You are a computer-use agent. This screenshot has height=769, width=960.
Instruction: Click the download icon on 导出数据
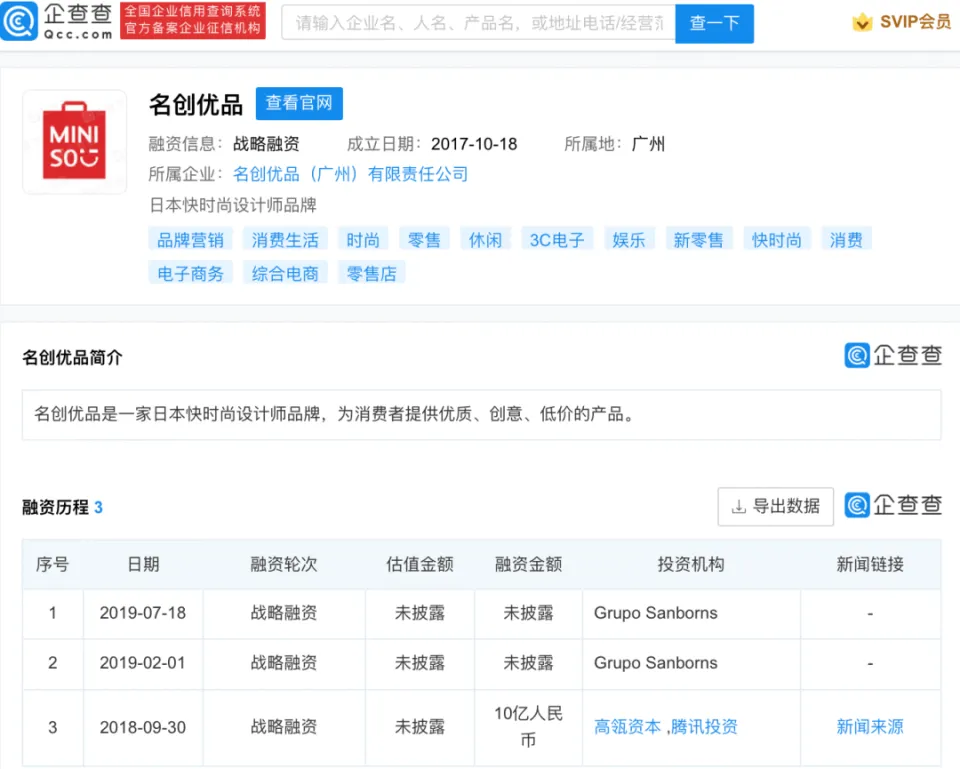click(x=739, y=507)
